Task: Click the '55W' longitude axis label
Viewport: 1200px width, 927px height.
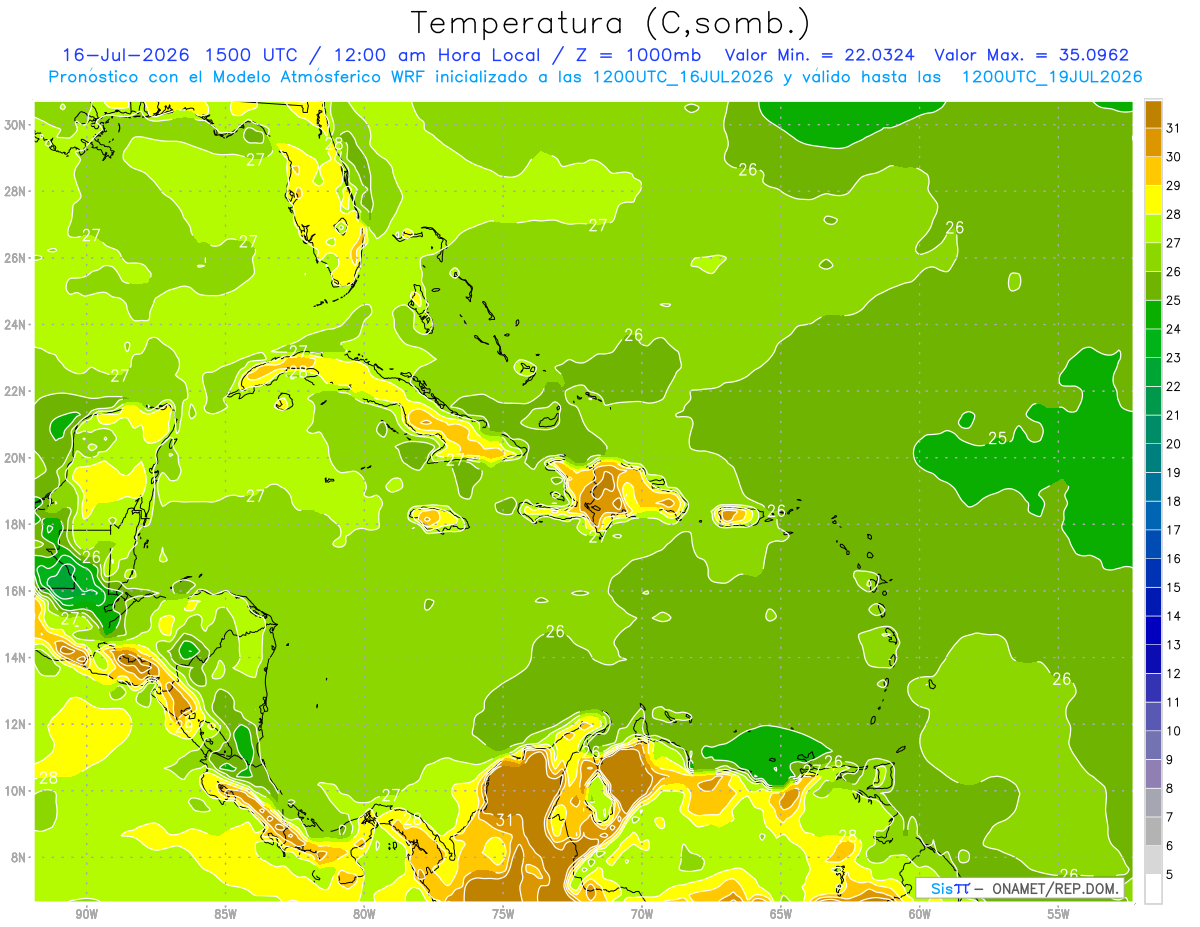Action: click(1059, 914)
